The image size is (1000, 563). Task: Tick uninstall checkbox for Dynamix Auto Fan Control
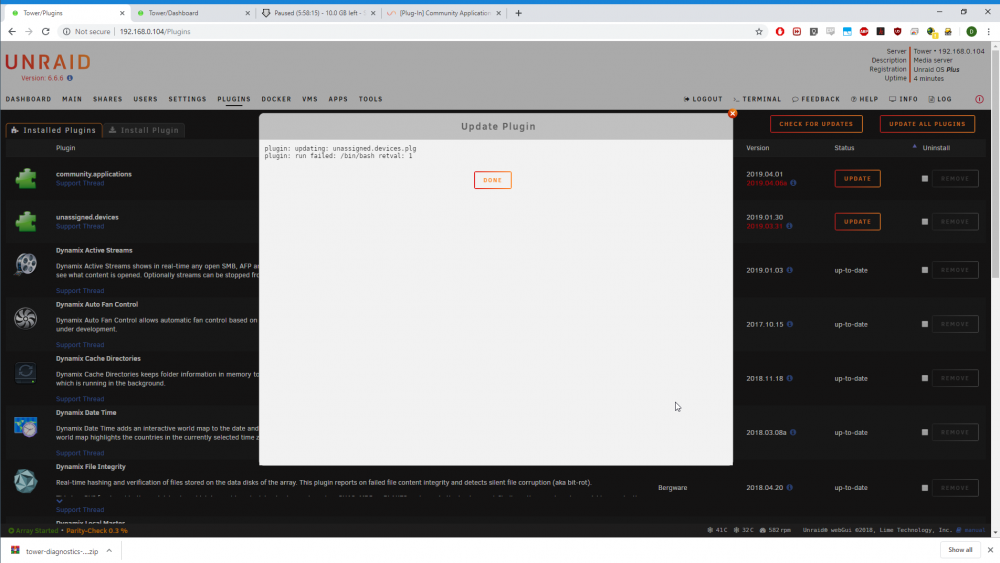click(x=925, y=324)
